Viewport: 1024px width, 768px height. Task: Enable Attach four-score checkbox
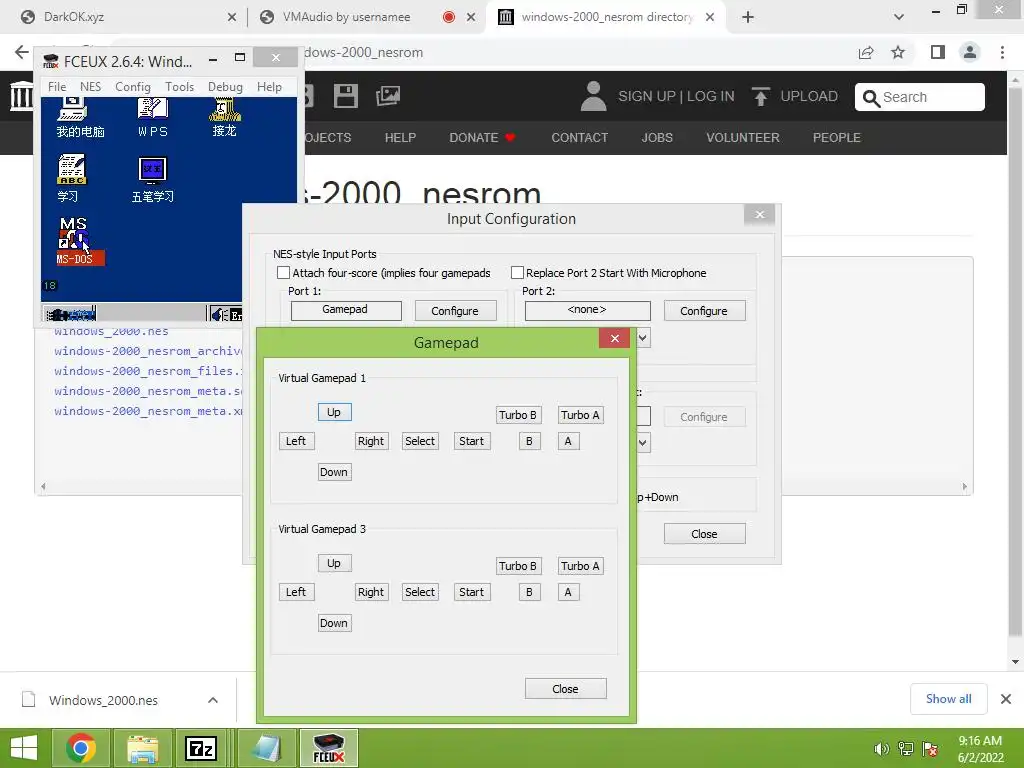pyautogui.click(x=283, y=272)
